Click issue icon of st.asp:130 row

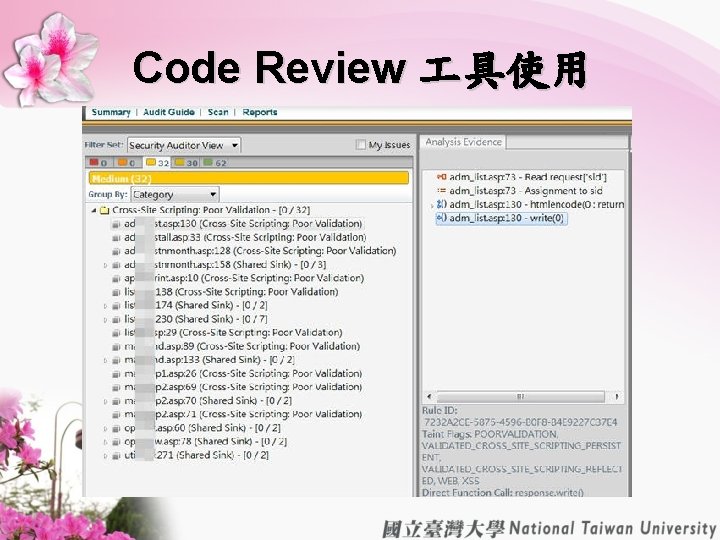[116, 224]
